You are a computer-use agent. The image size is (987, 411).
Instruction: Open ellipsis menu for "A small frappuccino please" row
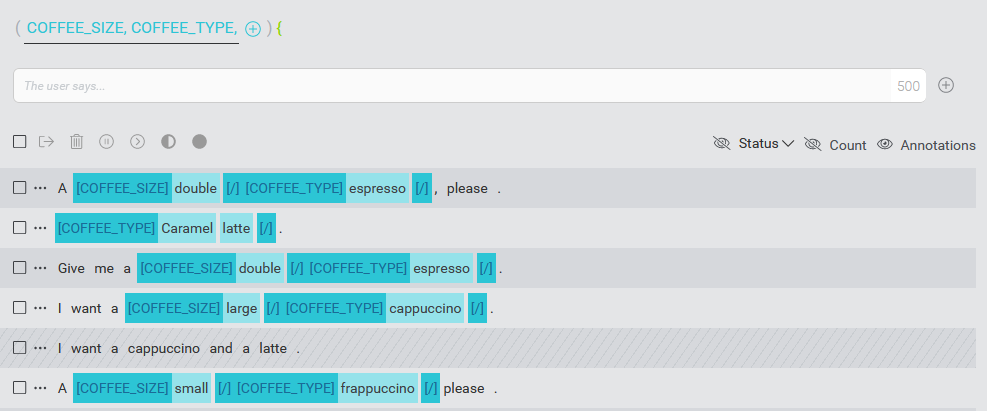tap(41, 388)
